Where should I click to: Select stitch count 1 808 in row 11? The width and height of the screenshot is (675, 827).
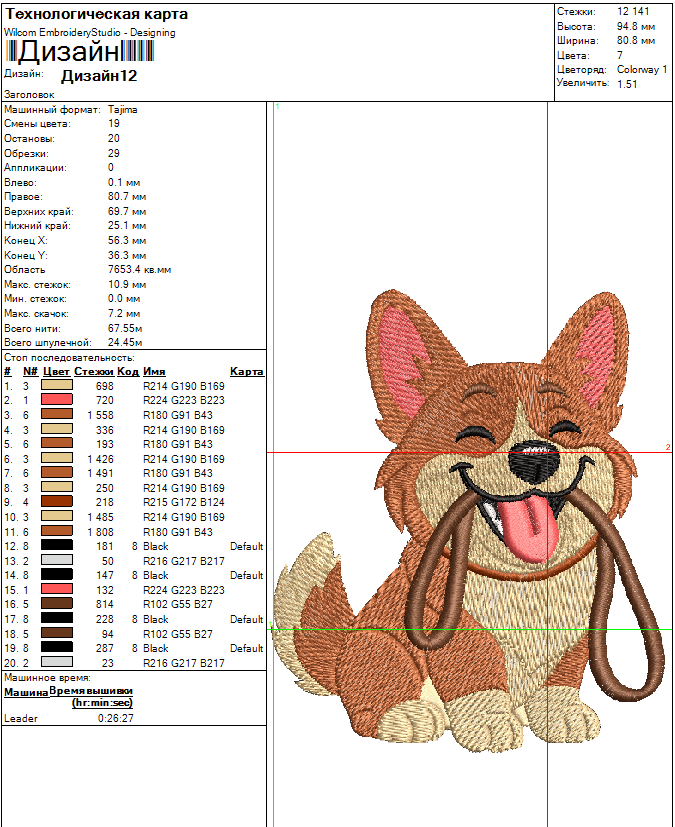click(101, 532)
